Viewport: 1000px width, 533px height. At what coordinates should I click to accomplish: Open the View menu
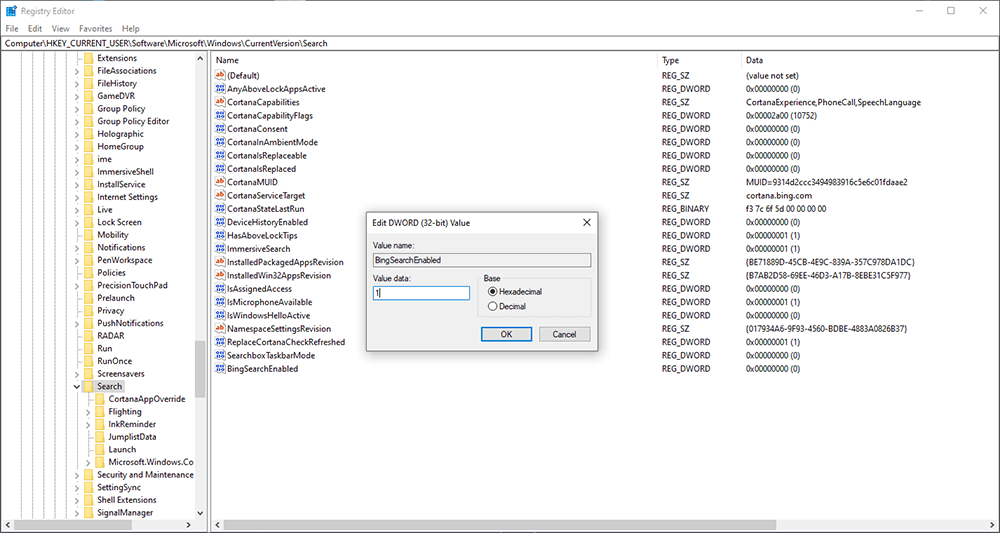tap(61, 29)
